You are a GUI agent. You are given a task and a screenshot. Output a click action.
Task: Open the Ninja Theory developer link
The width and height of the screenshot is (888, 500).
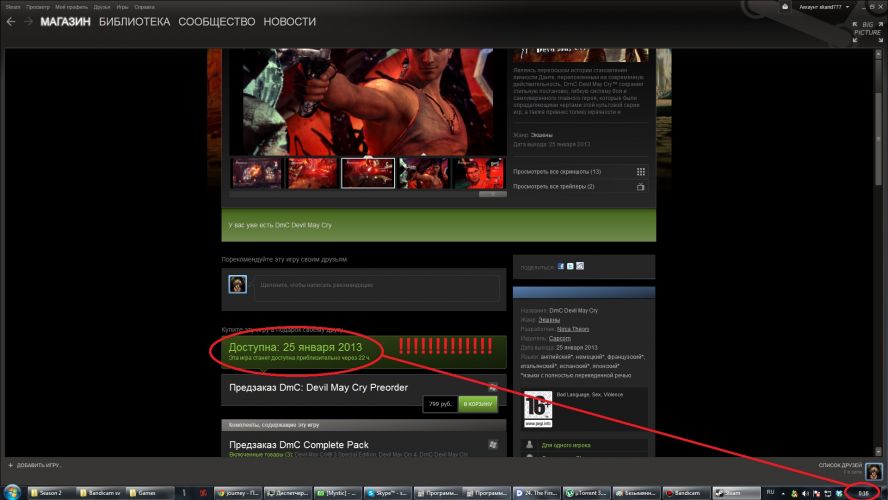coord(573,329)
